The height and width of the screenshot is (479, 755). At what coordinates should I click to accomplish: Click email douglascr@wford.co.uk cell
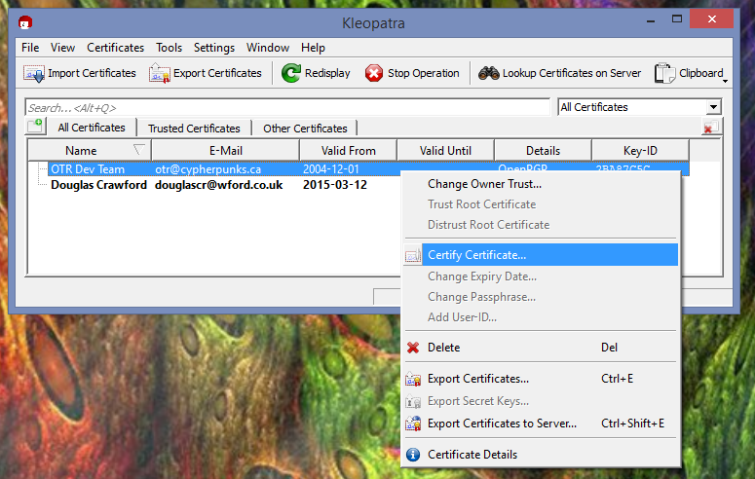219,185
